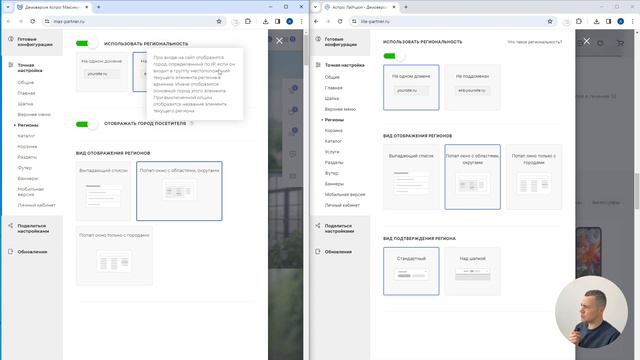Choose 'Попап окно с областями, округами' in left window

[179, 191]
